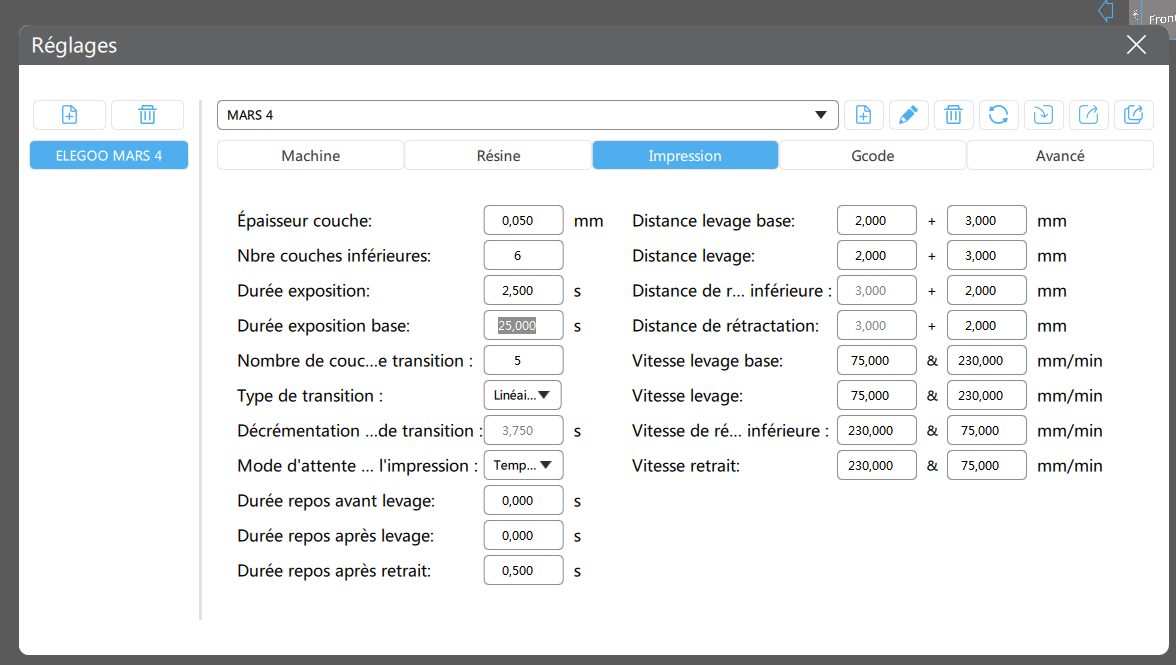The width and height of the screenshot is (1176, 665).
Task: Delete the MARS 4 profile trash icon
Action: click(x=953, y=115)
